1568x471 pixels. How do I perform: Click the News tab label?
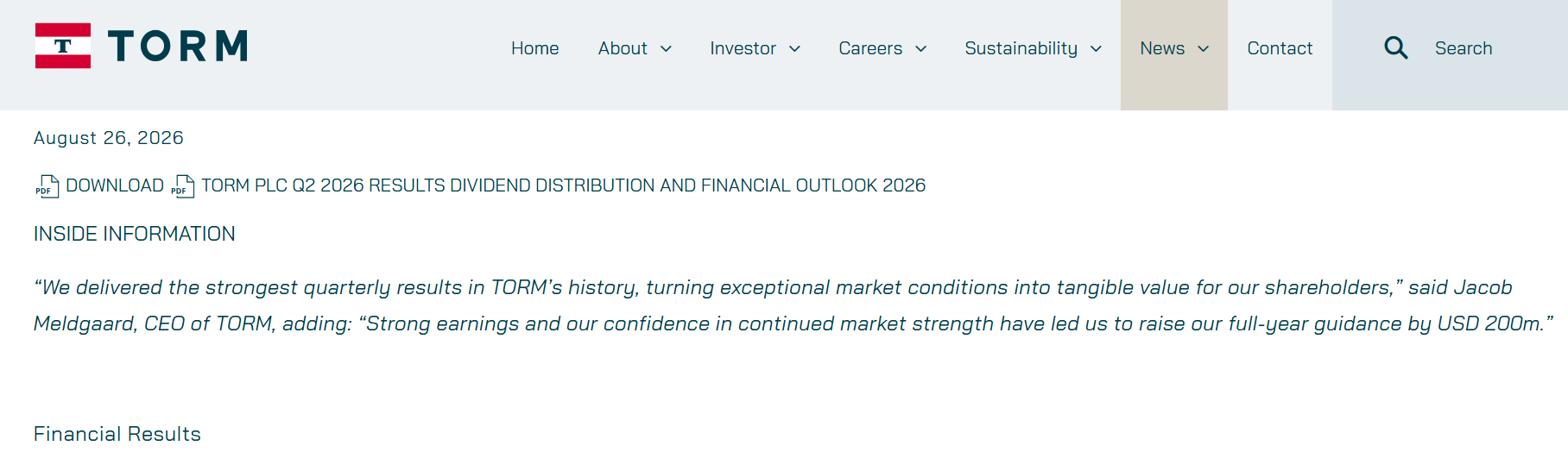[1162, 48]
